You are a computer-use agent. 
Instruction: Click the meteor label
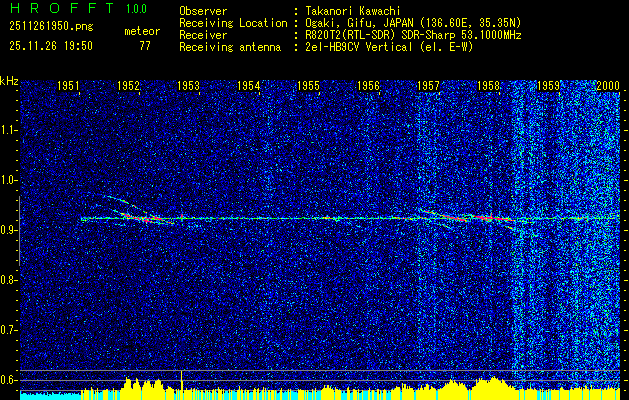pyautogui.click(x=142, y=31)
